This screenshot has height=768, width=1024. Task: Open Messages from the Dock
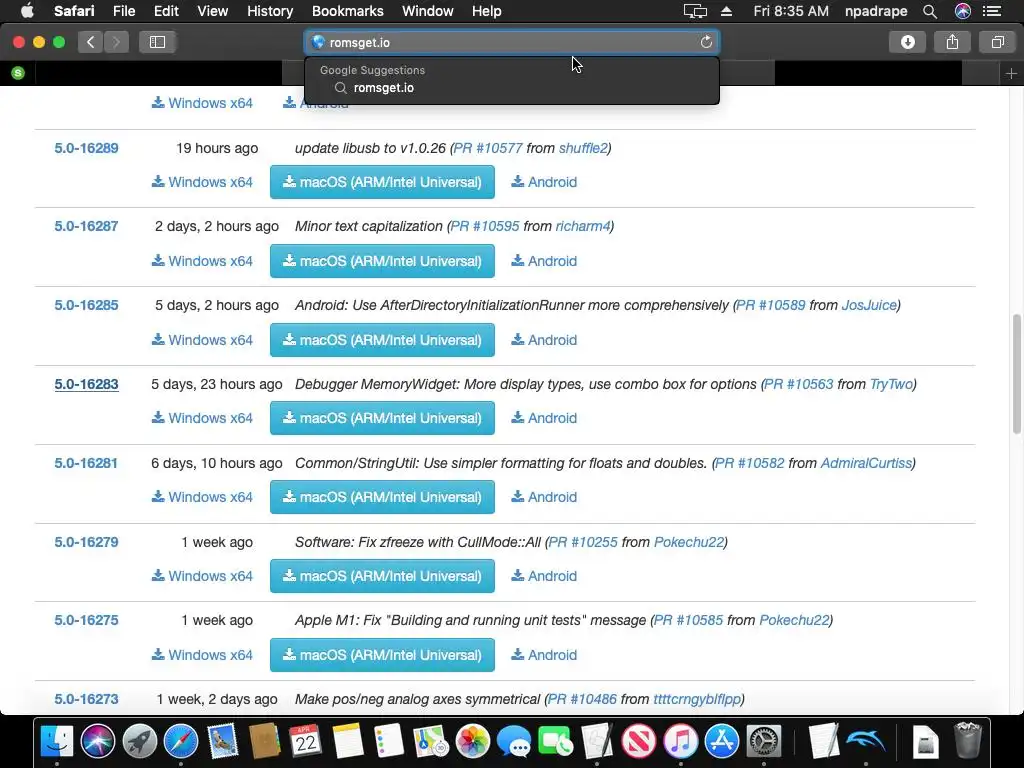[x=514, y=741]
